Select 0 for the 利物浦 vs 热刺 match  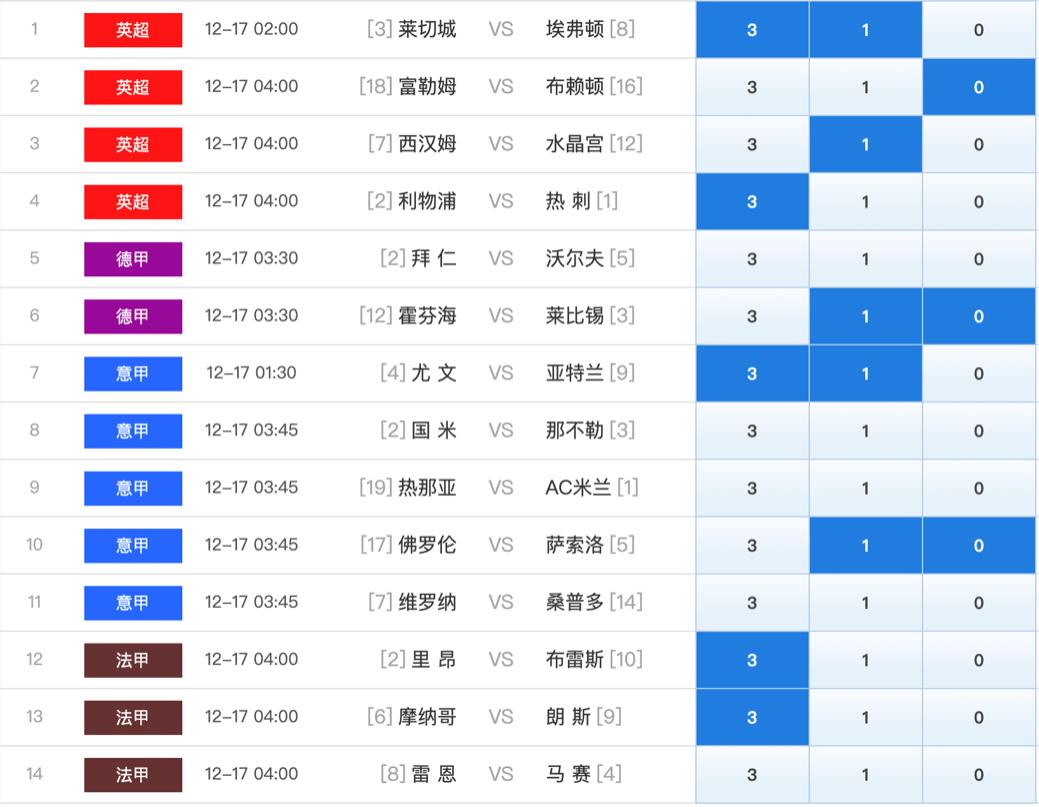pyautogui.click(x=979, y=201)
